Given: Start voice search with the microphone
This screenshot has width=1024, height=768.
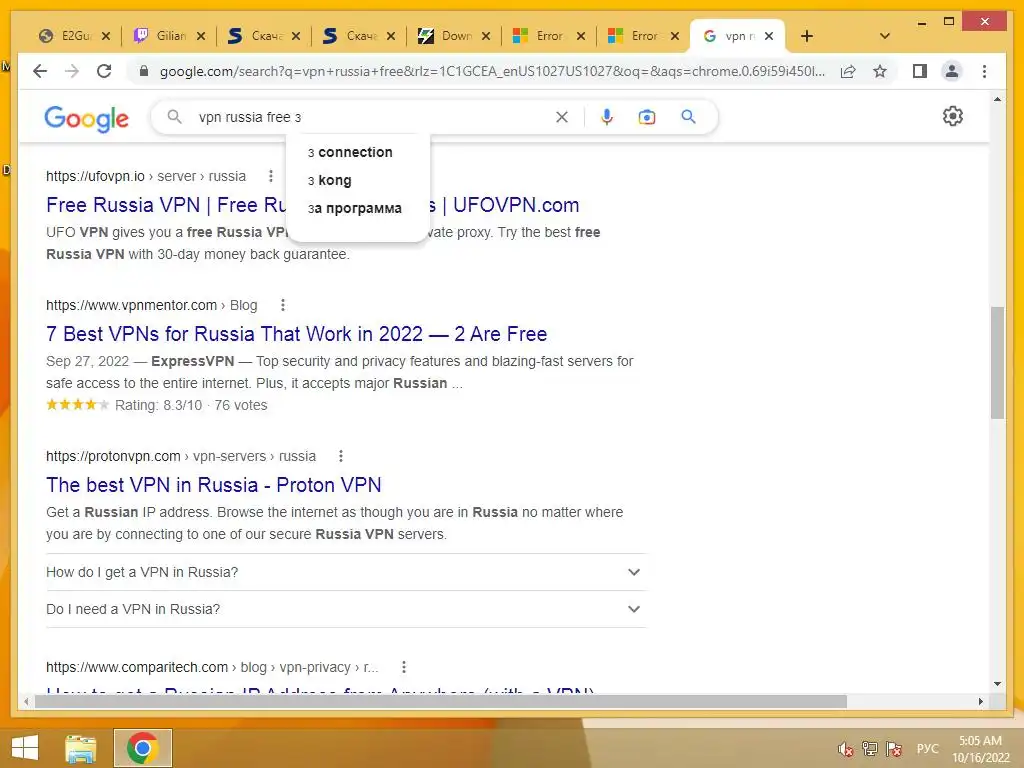Looking at the screenshot, I should pos(607,117).
